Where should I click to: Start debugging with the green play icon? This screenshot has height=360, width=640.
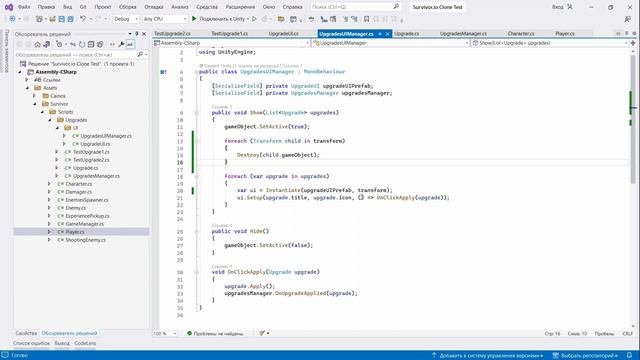[194, 19]
